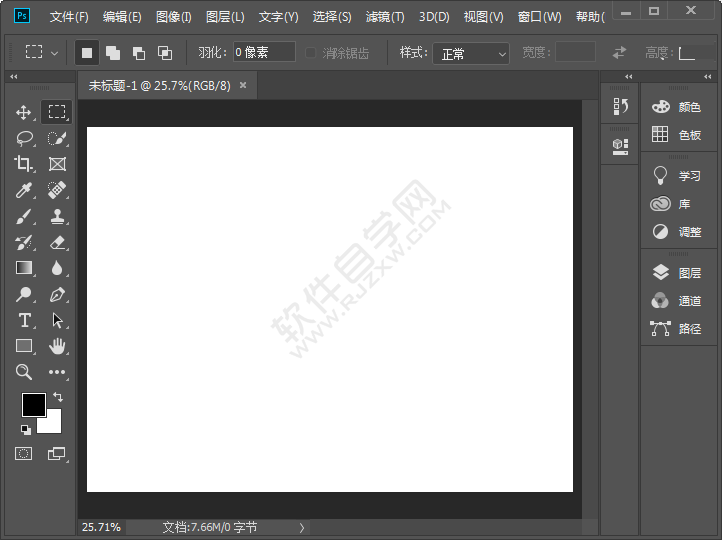Open the 滤镜(T) menu

point(385,17)
